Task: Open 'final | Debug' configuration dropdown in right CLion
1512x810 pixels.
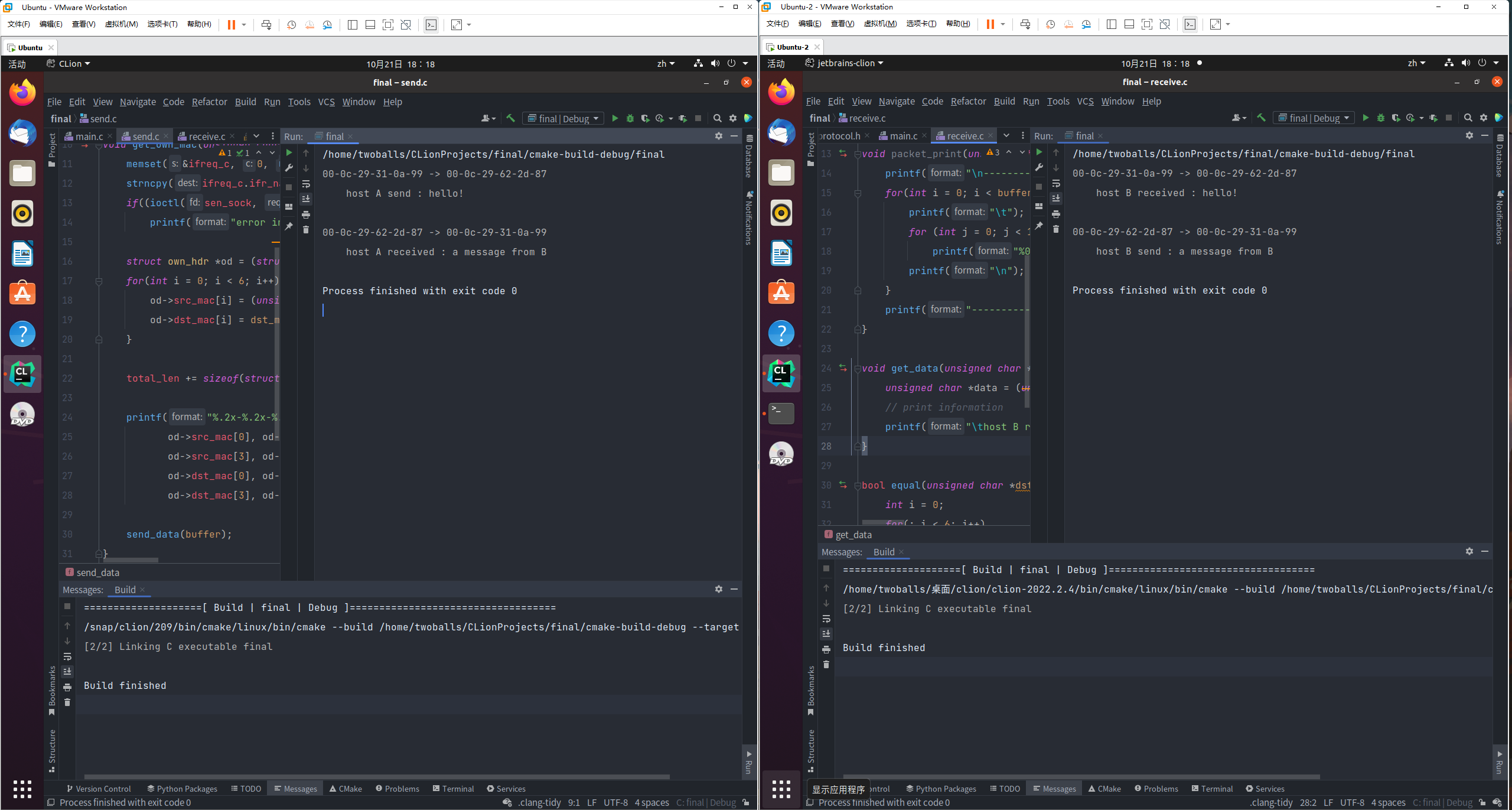Action: point(1314,118)
